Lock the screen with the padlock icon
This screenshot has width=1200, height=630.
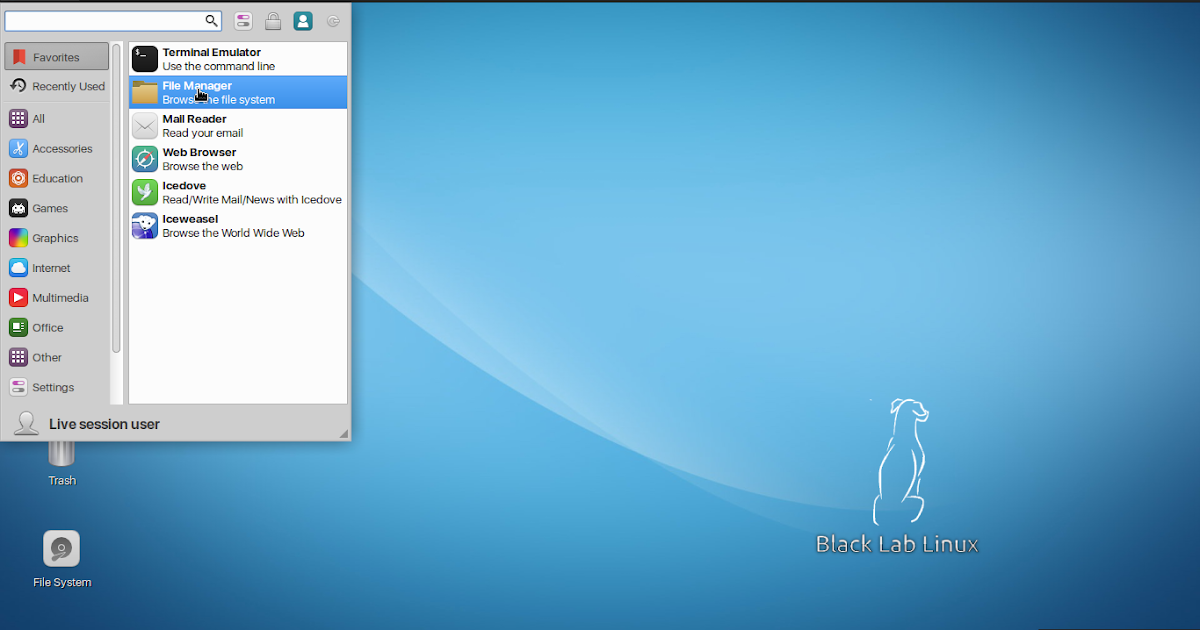point(273,20)
